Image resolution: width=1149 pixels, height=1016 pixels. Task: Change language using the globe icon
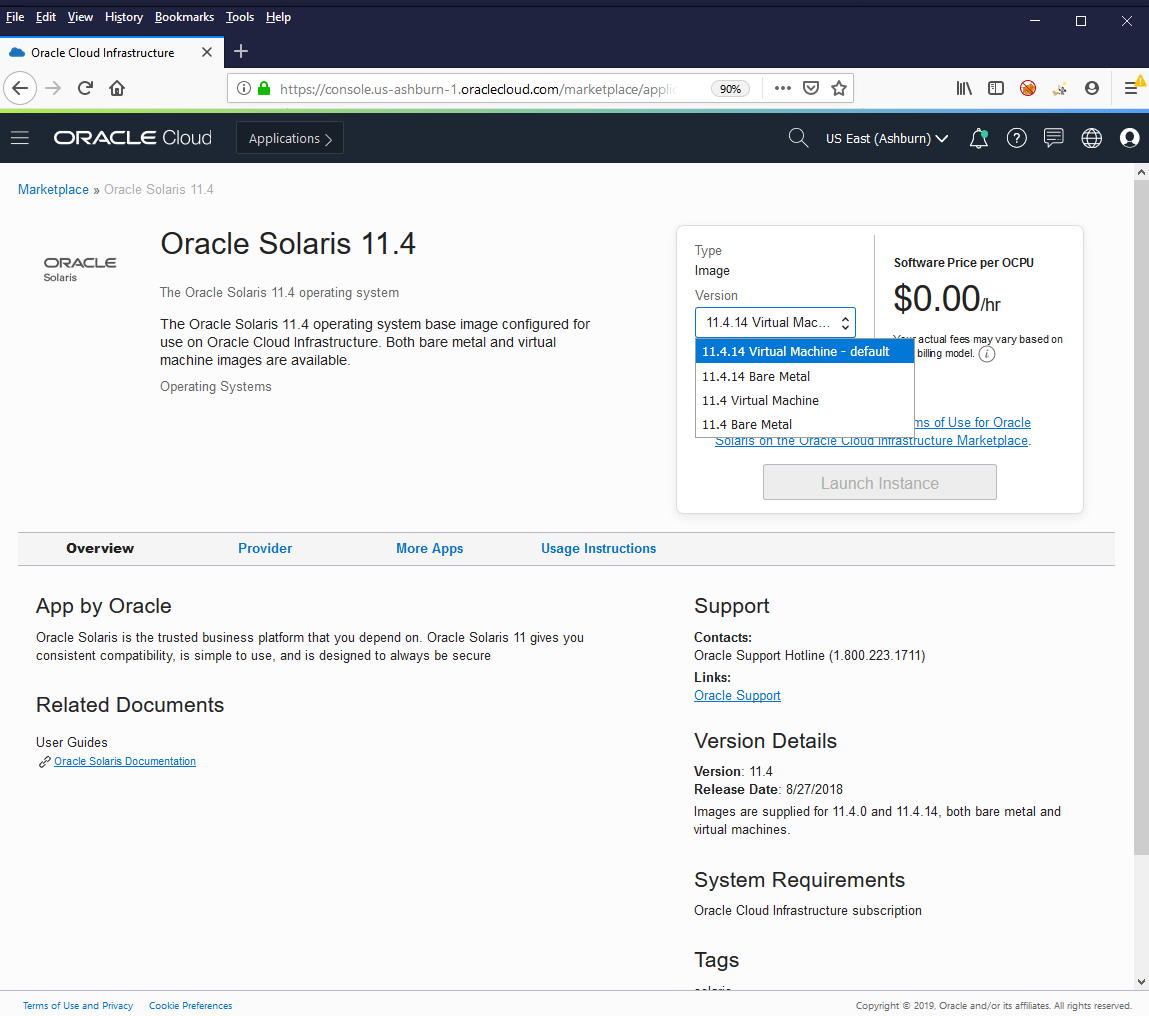pos(1090,138)
